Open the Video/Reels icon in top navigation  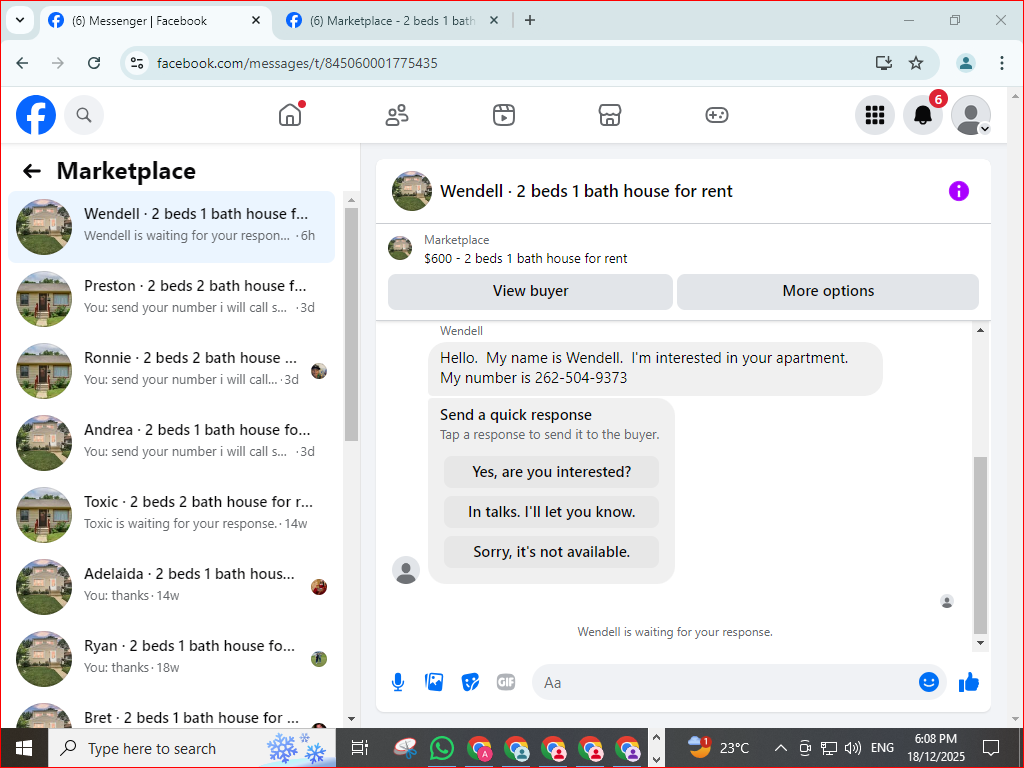(x=504, y=115)
